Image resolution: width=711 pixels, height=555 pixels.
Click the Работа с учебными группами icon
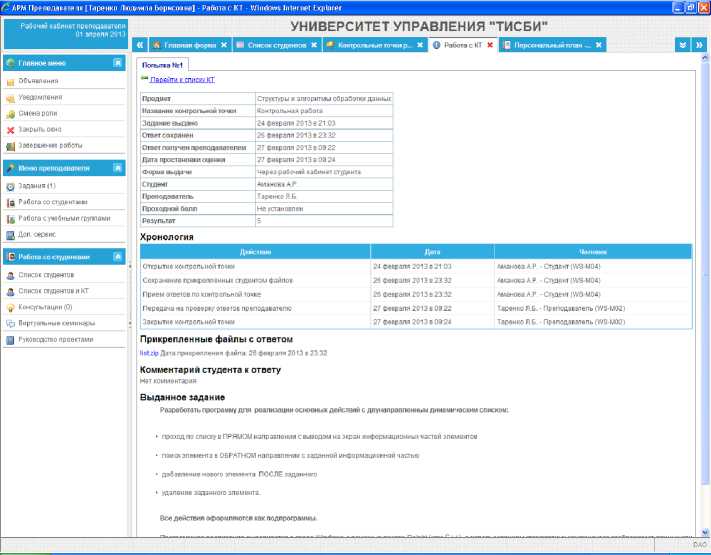(x=10, y=219)
